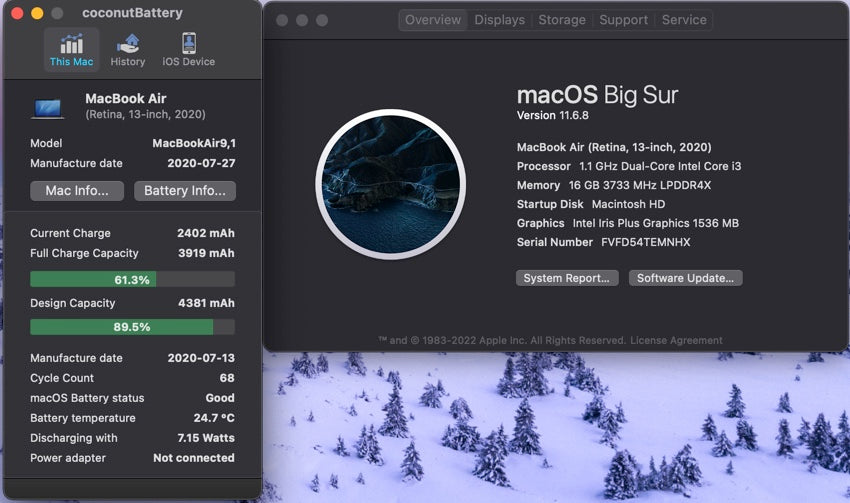Click the 89.5% capacity health bar
Viewport: 850px width, 503px height.
click(132, 327)
